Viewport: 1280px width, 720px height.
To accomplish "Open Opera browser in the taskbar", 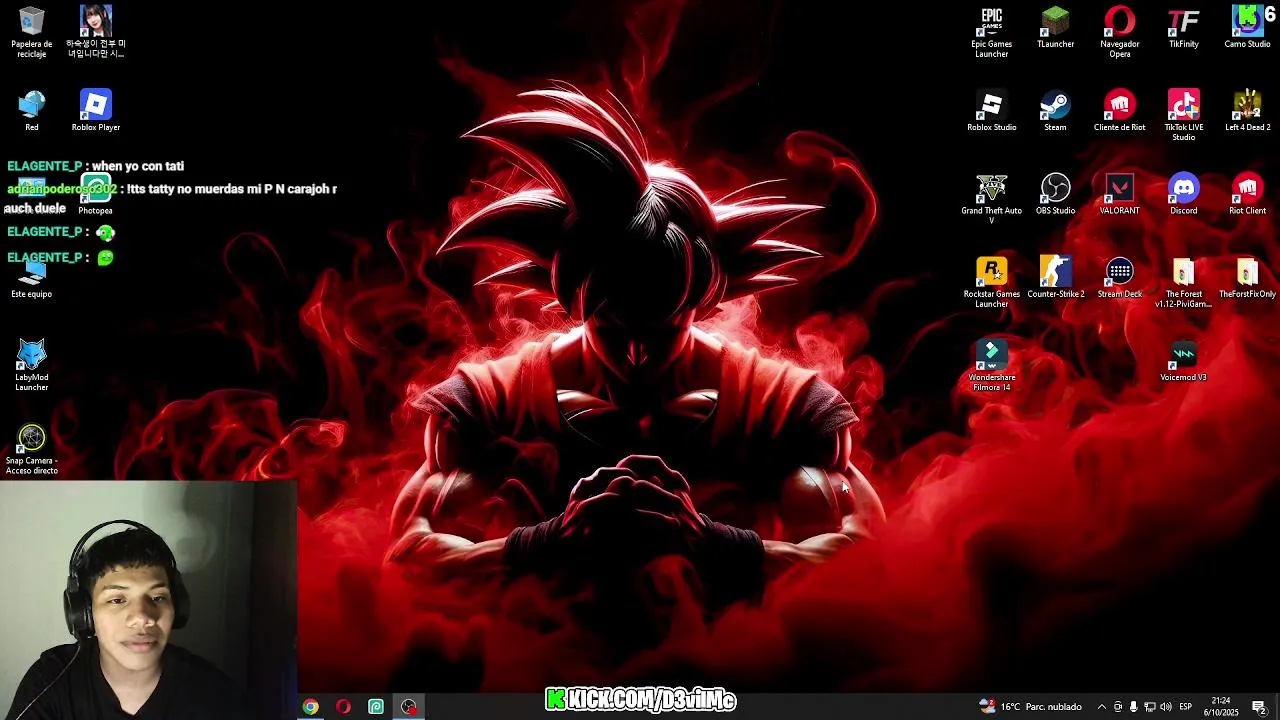I will coord(343,706).
